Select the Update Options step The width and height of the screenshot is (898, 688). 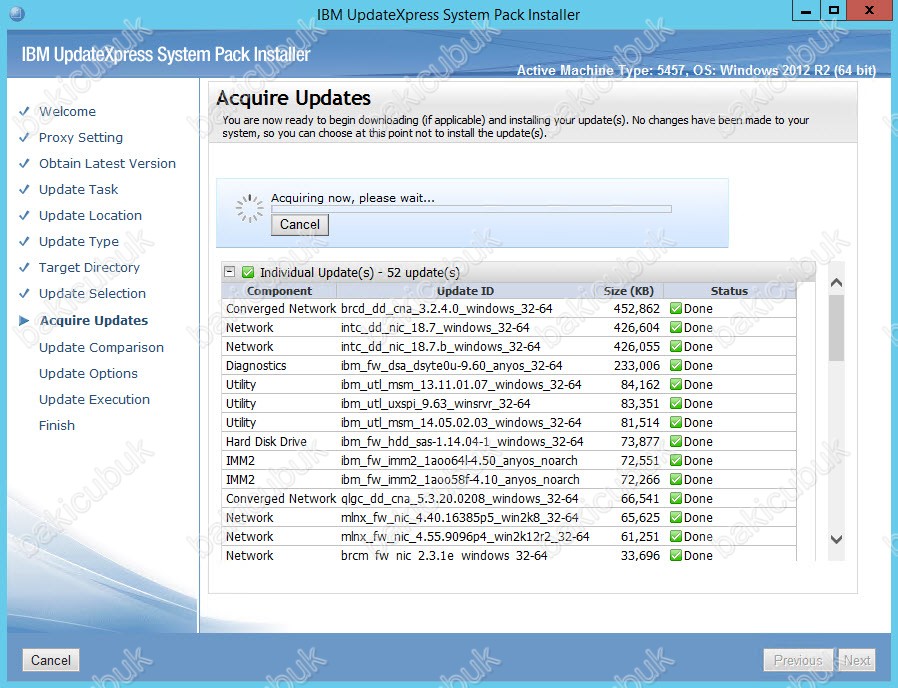88,374
